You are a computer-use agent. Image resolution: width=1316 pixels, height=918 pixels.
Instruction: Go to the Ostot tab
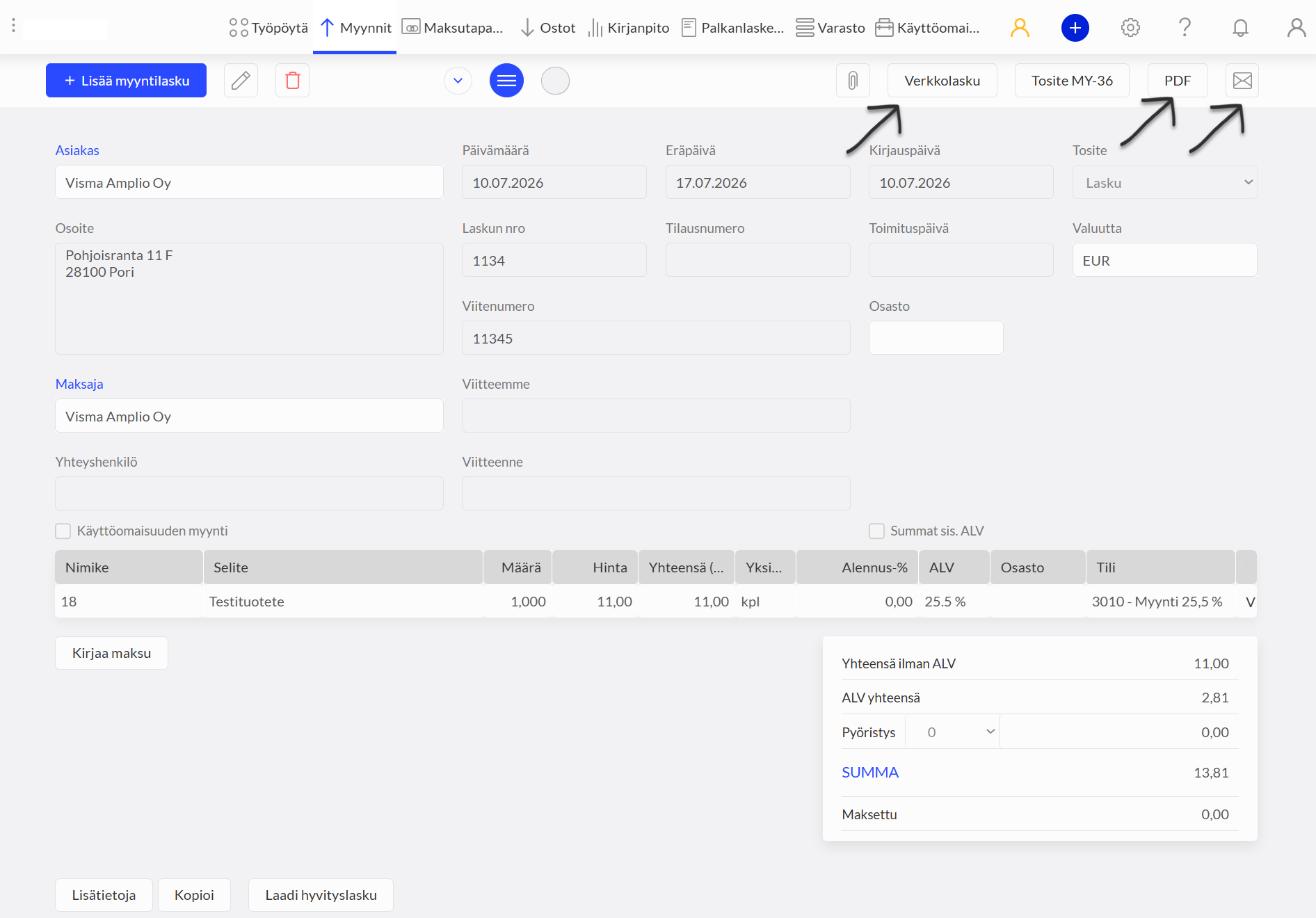pos(548,28)
